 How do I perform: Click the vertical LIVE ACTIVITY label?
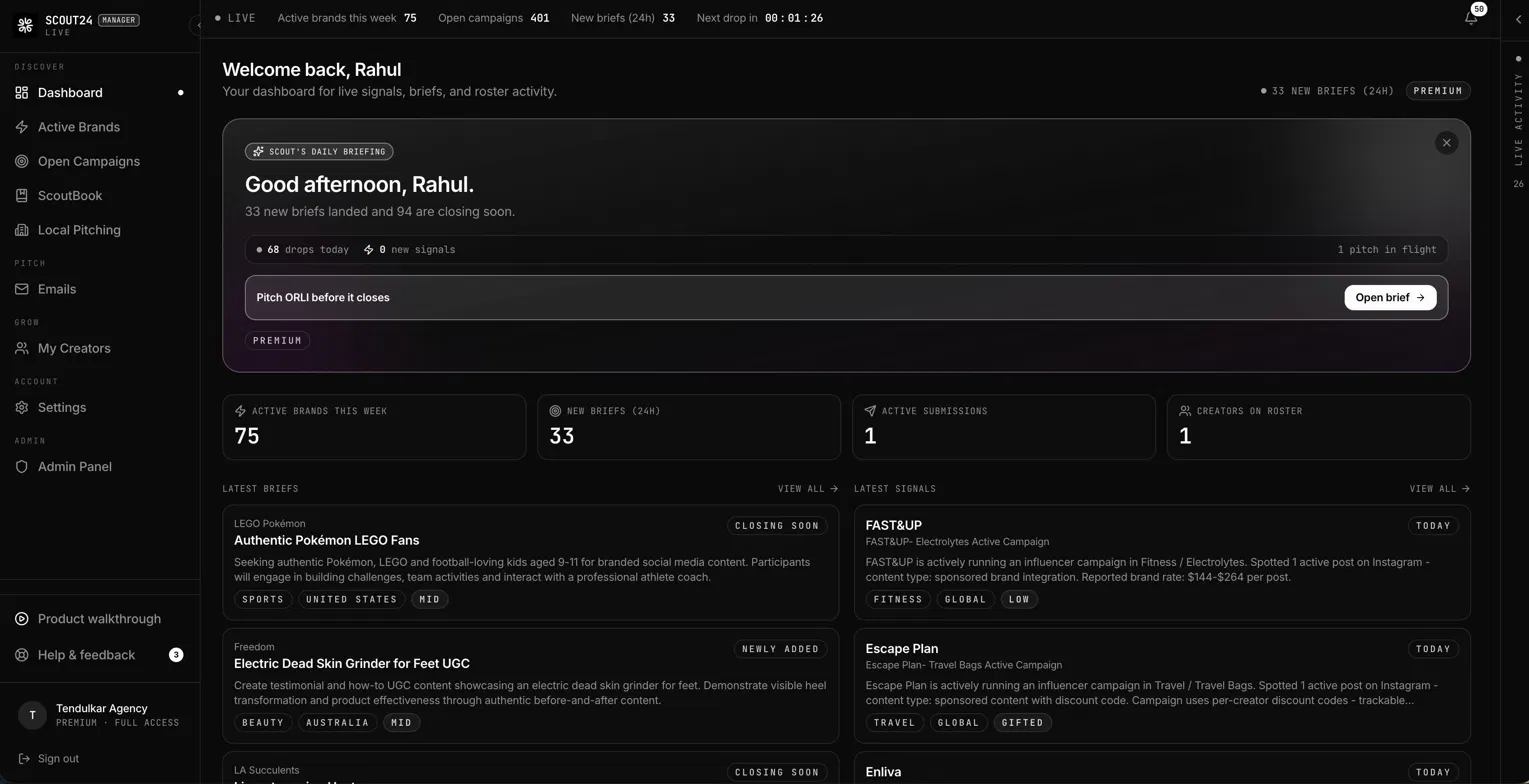pos(1518,119)
